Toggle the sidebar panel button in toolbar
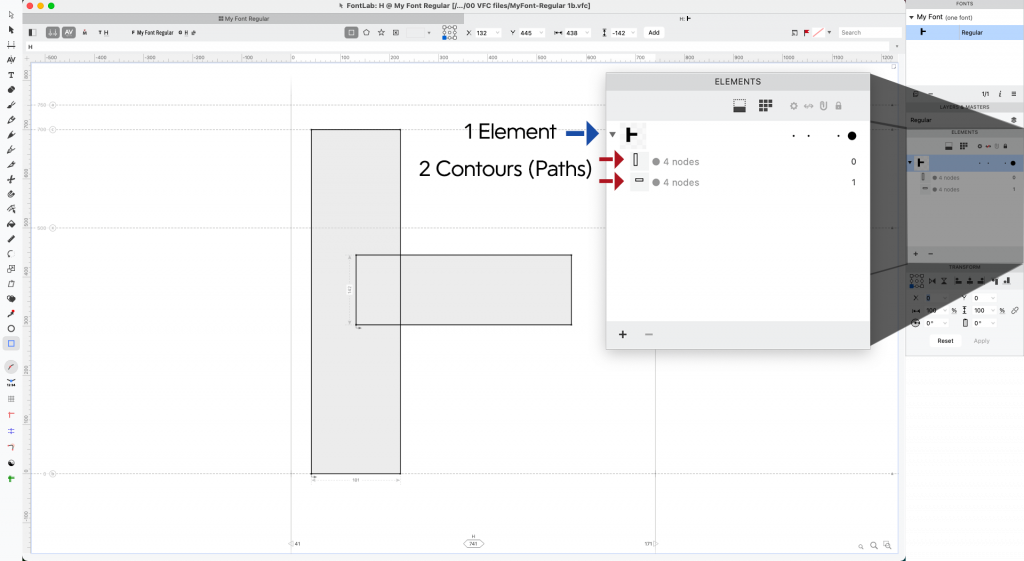1024x561 pixels. 32,32
